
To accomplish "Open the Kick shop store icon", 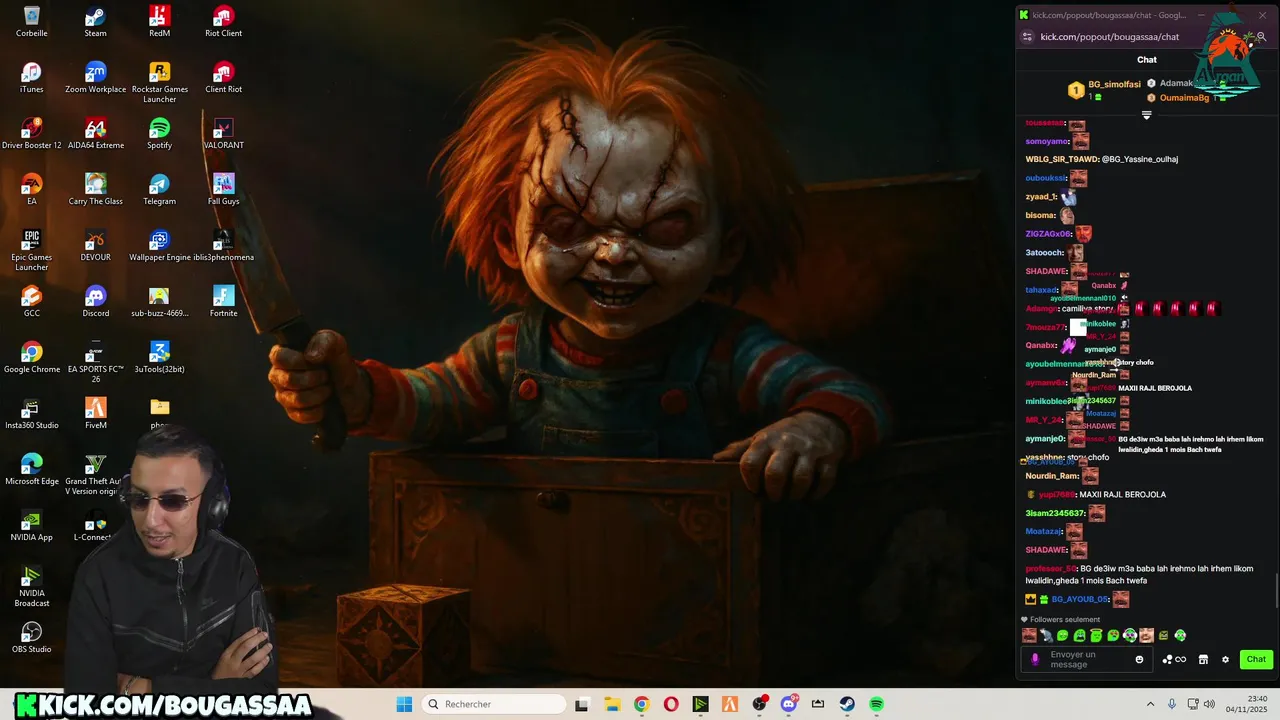I will (1203, 659).
